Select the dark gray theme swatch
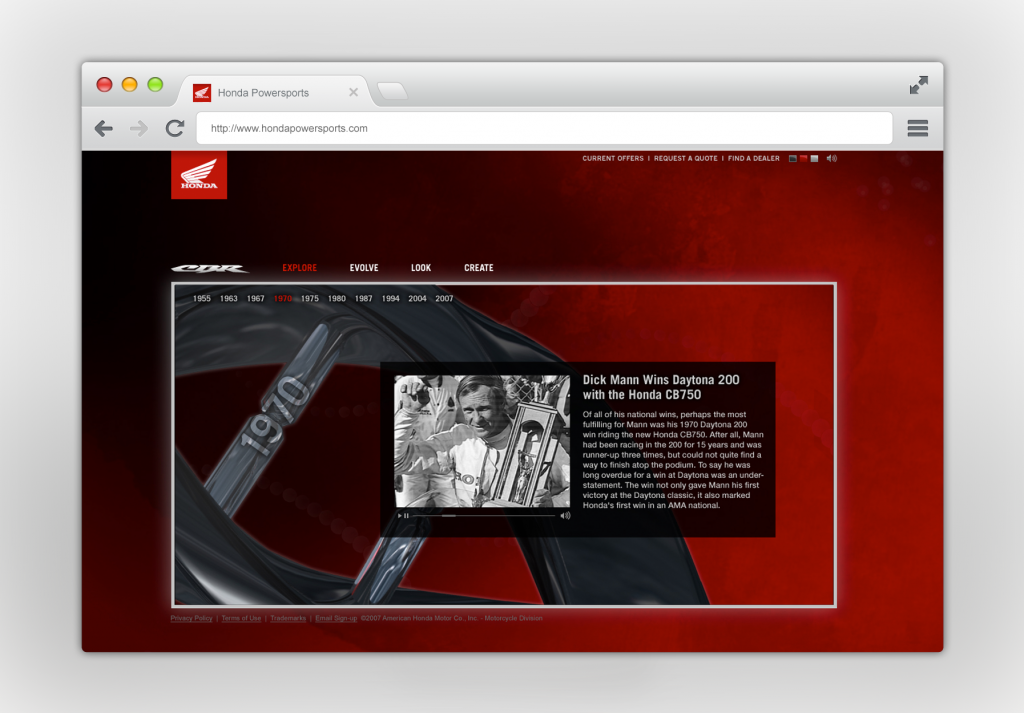The width and height of the screenshot is (1024, 713). 793,158
